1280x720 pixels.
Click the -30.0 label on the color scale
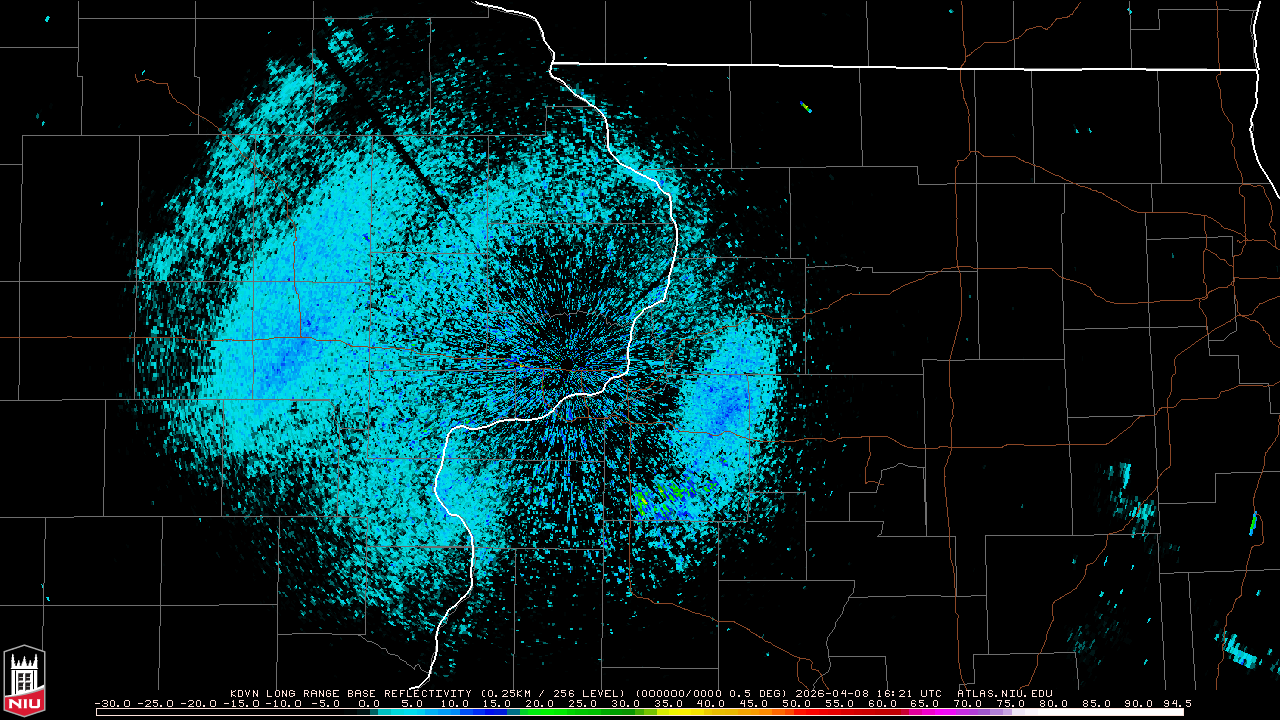(x=111, y=703)
